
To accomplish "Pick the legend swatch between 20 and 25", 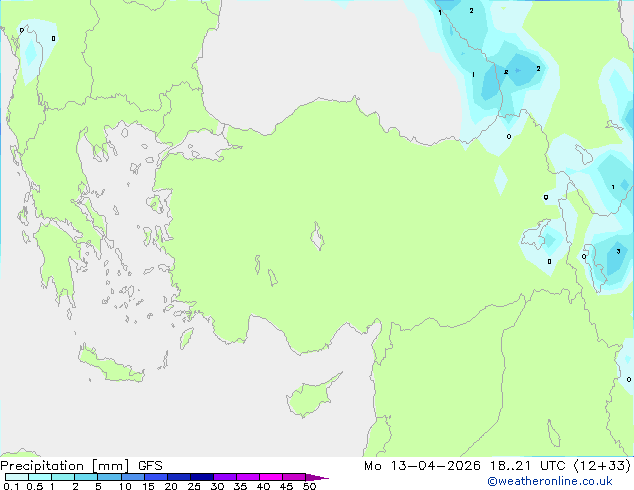I will 179,477.
